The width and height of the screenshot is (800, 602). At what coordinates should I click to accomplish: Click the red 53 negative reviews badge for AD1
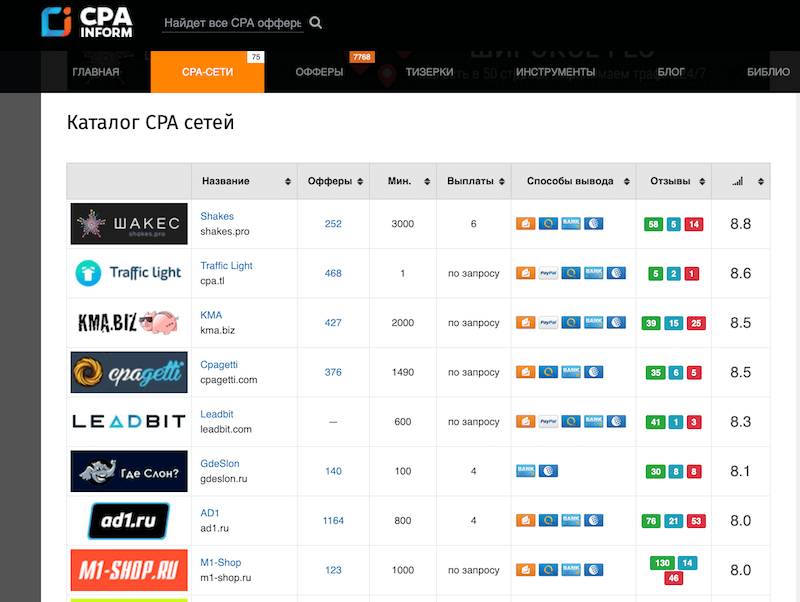696,521
